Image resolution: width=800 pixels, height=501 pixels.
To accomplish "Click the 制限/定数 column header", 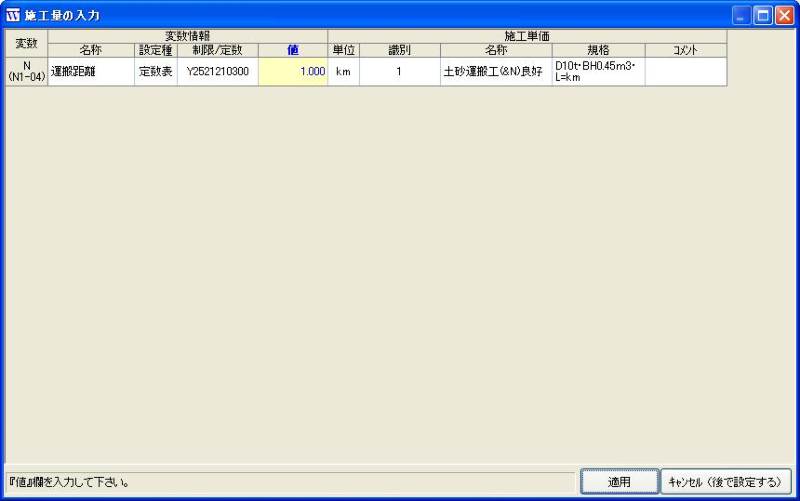I will click(x=217, y=50).
